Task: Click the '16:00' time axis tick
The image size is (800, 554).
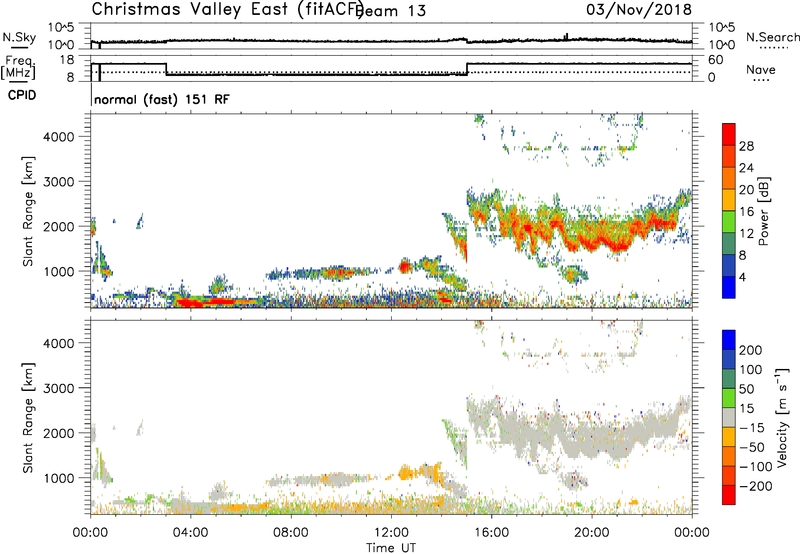Action: pyautogui.click(x=491, y=533)
